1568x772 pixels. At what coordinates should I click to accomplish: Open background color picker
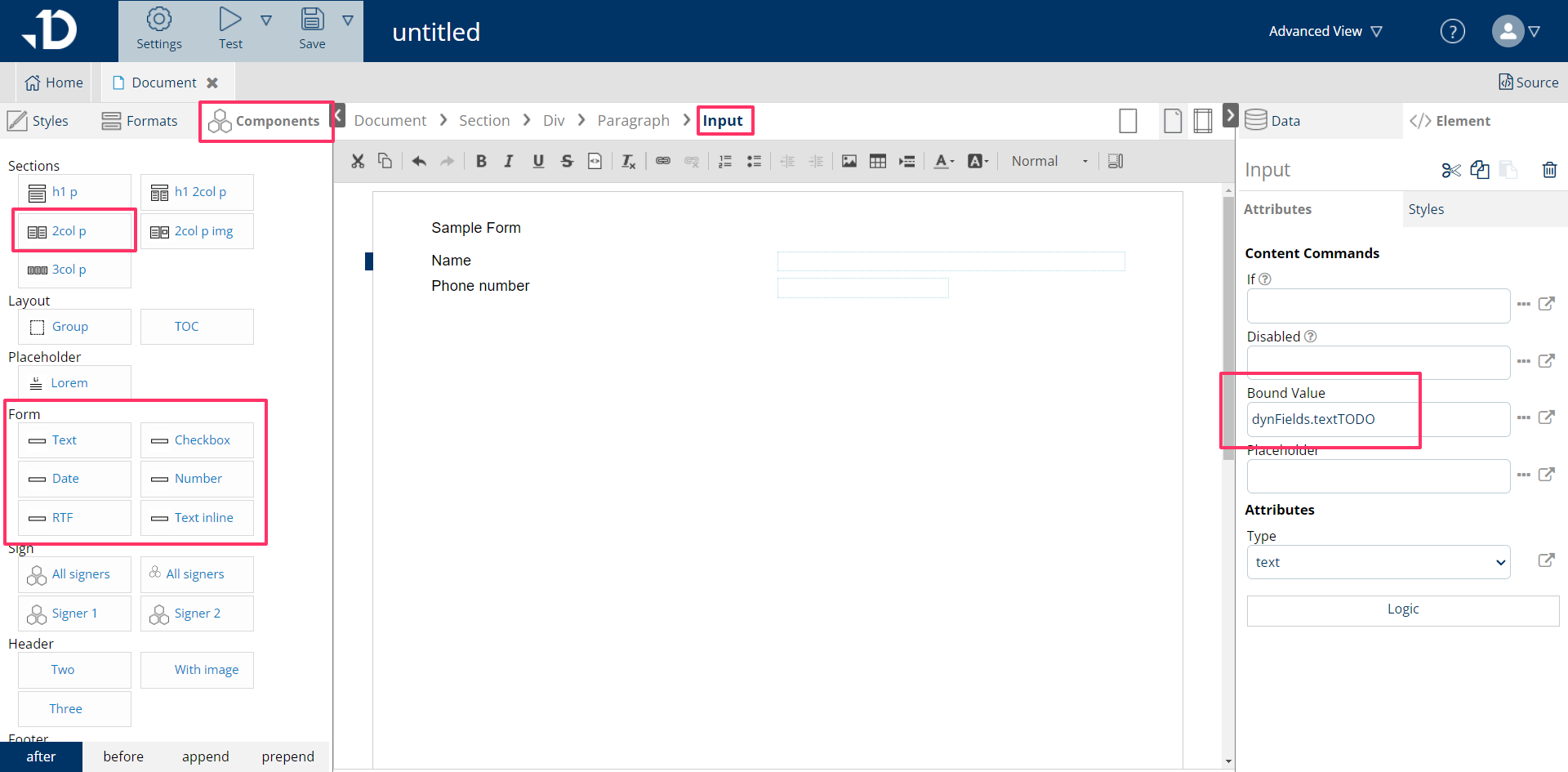click(x=978, y=161)
